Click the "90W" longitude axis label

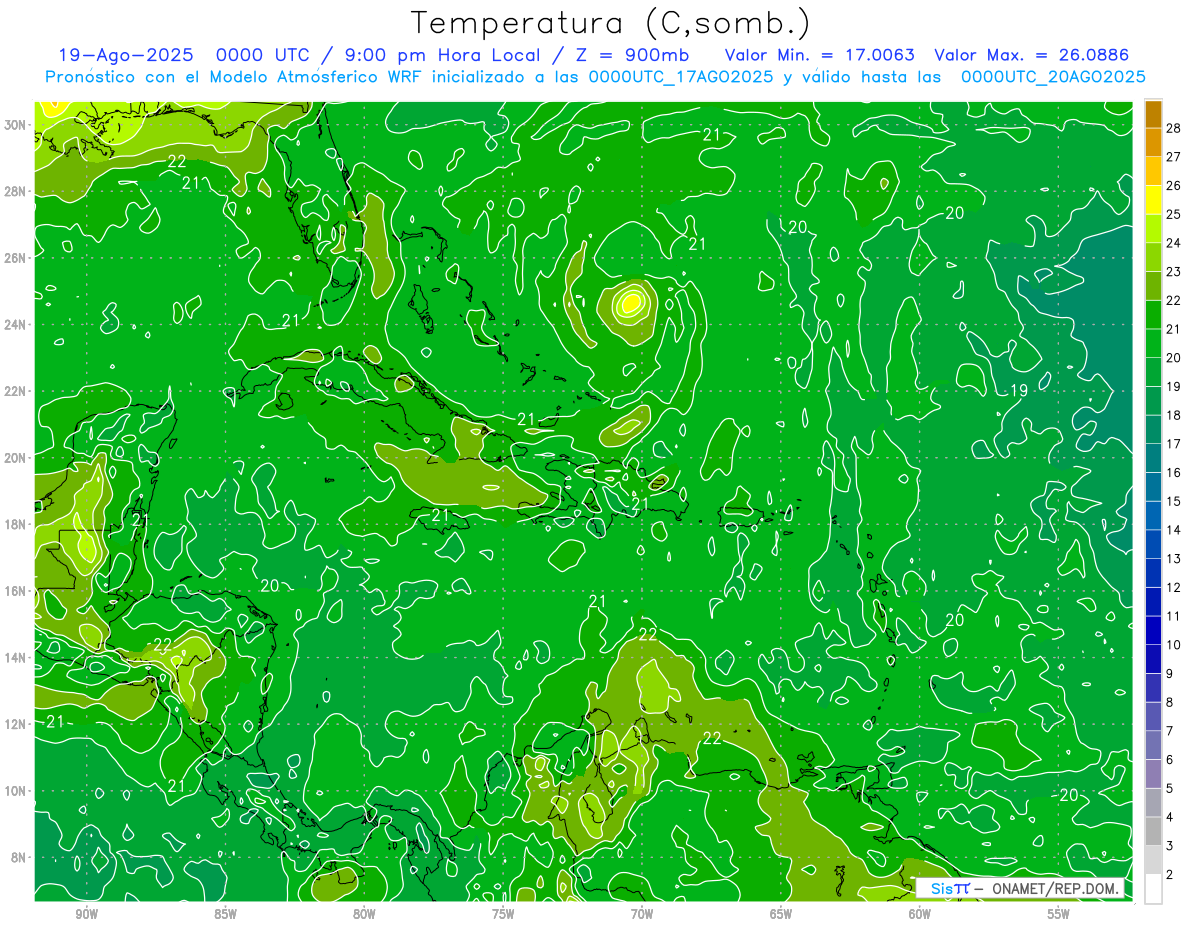coord(86,915)
